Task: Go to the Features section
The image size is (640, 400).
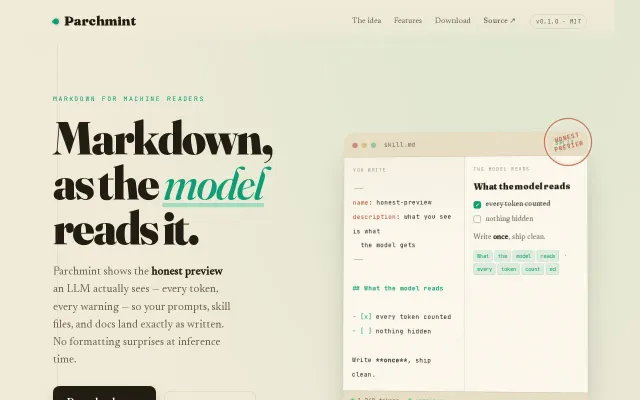Action: coord(408,20)
